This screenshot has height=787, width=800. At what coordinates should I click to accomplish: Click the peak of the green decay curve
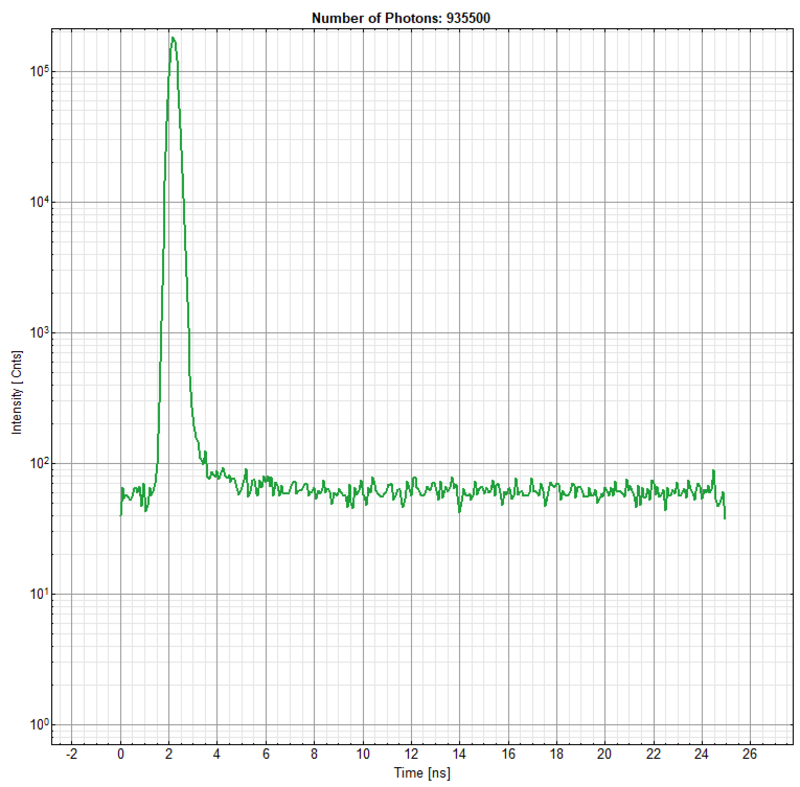click(x=173, y=39)
